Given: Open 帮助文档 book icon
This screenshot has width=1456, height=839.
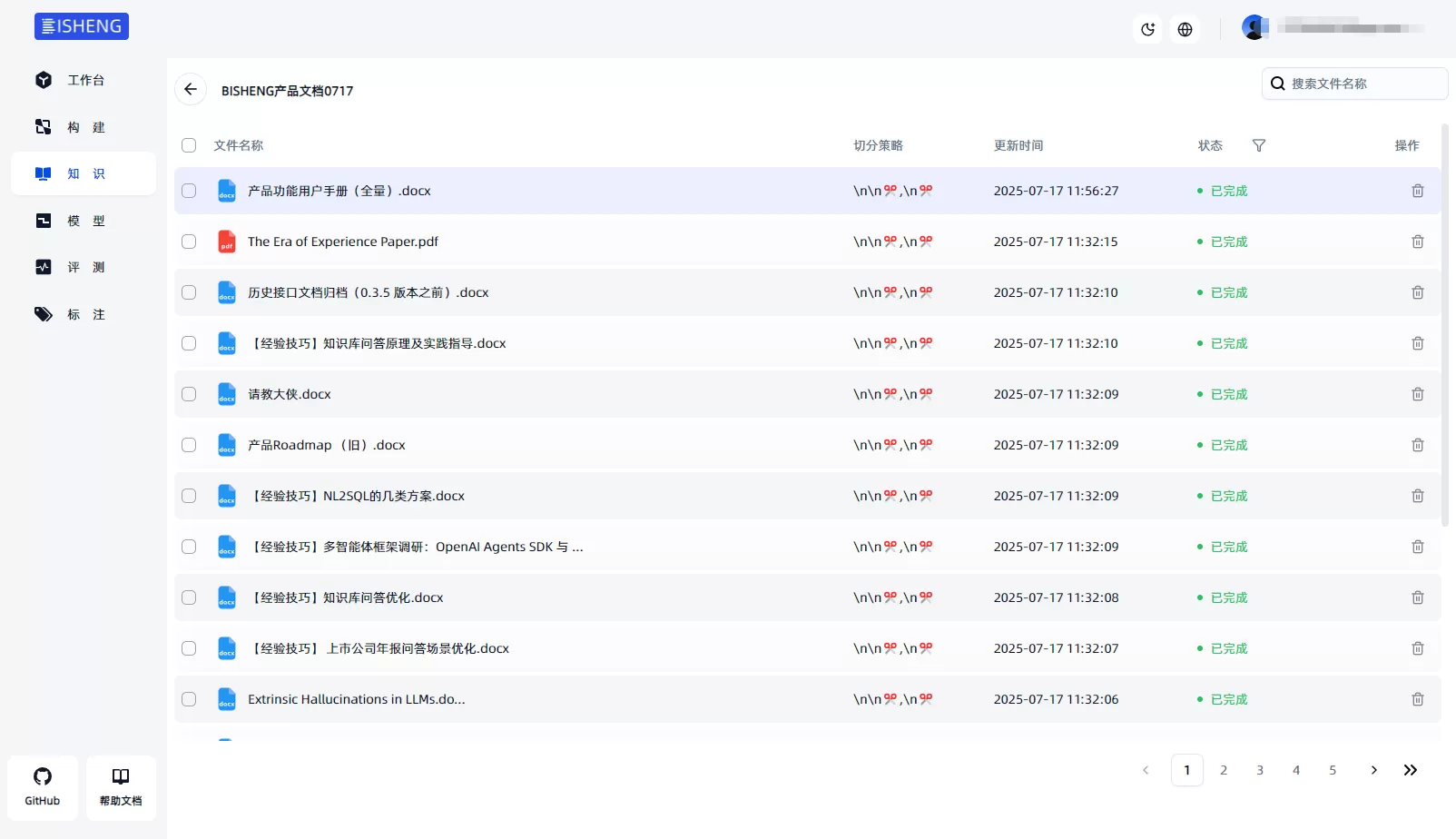Looking at the screenshot, I should click(121, 787).
